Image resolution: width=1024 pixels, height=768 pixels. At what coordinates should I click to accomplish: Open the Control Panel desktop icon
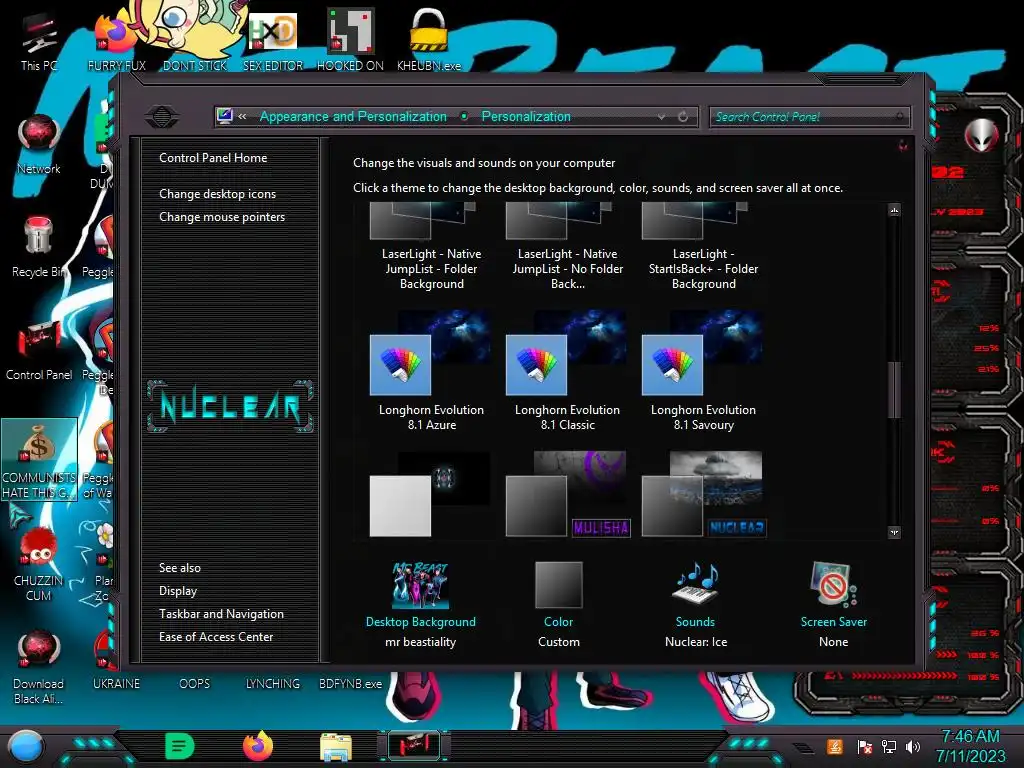click(x=39, y=350)
